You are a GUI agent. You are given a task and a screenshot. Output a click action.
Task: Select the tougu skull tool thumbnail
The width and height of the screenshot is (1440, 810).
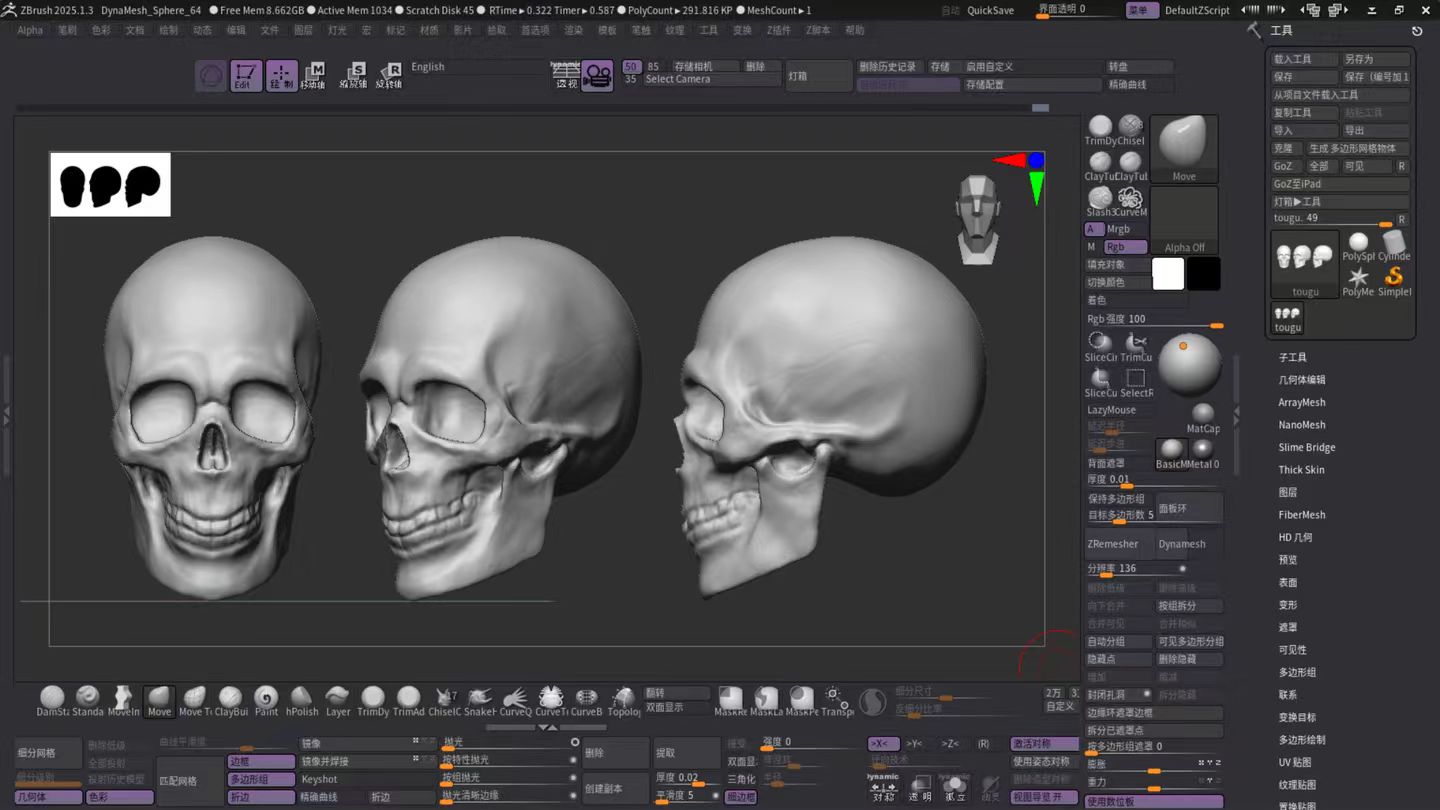(x=1304, y=264)
